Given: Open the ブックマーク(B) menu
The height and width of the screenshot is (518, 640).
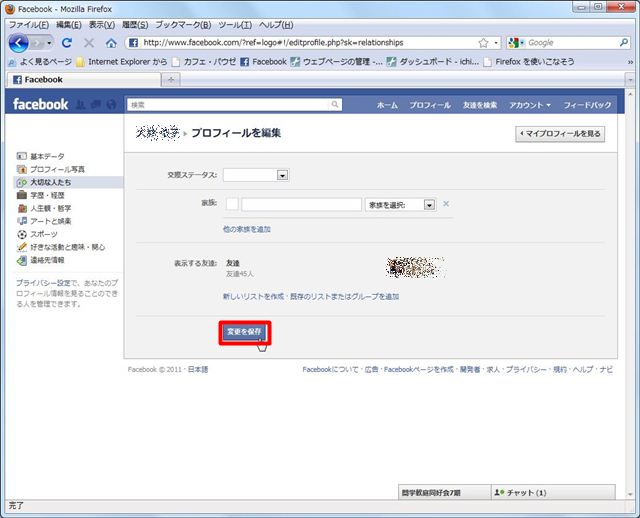Looking at the screenshot, I should (x=183, y=25).
